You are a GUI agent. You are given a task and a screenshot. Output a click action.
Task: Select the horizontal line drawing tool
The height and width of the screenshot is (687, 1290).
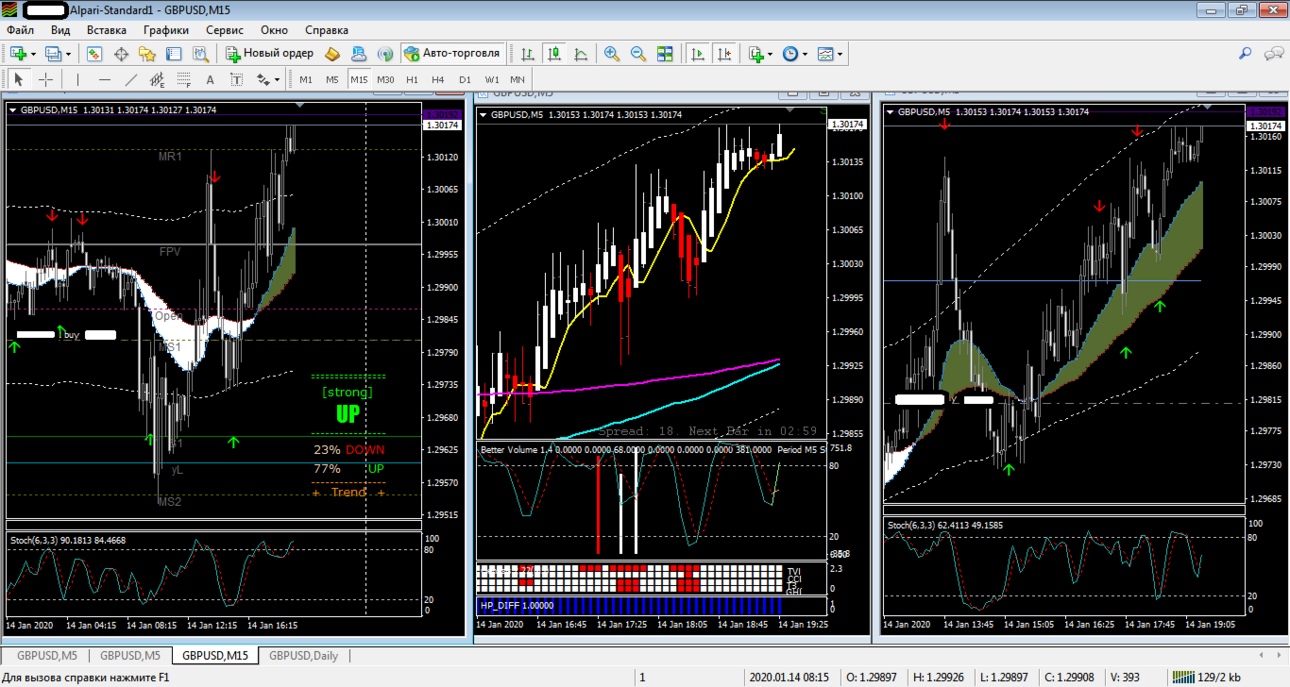click(x=105, y=79)
